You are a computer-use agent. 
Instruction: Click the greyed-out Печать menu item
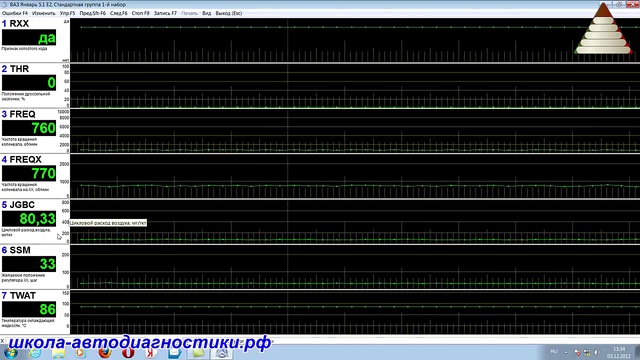[x=189, y=13]
